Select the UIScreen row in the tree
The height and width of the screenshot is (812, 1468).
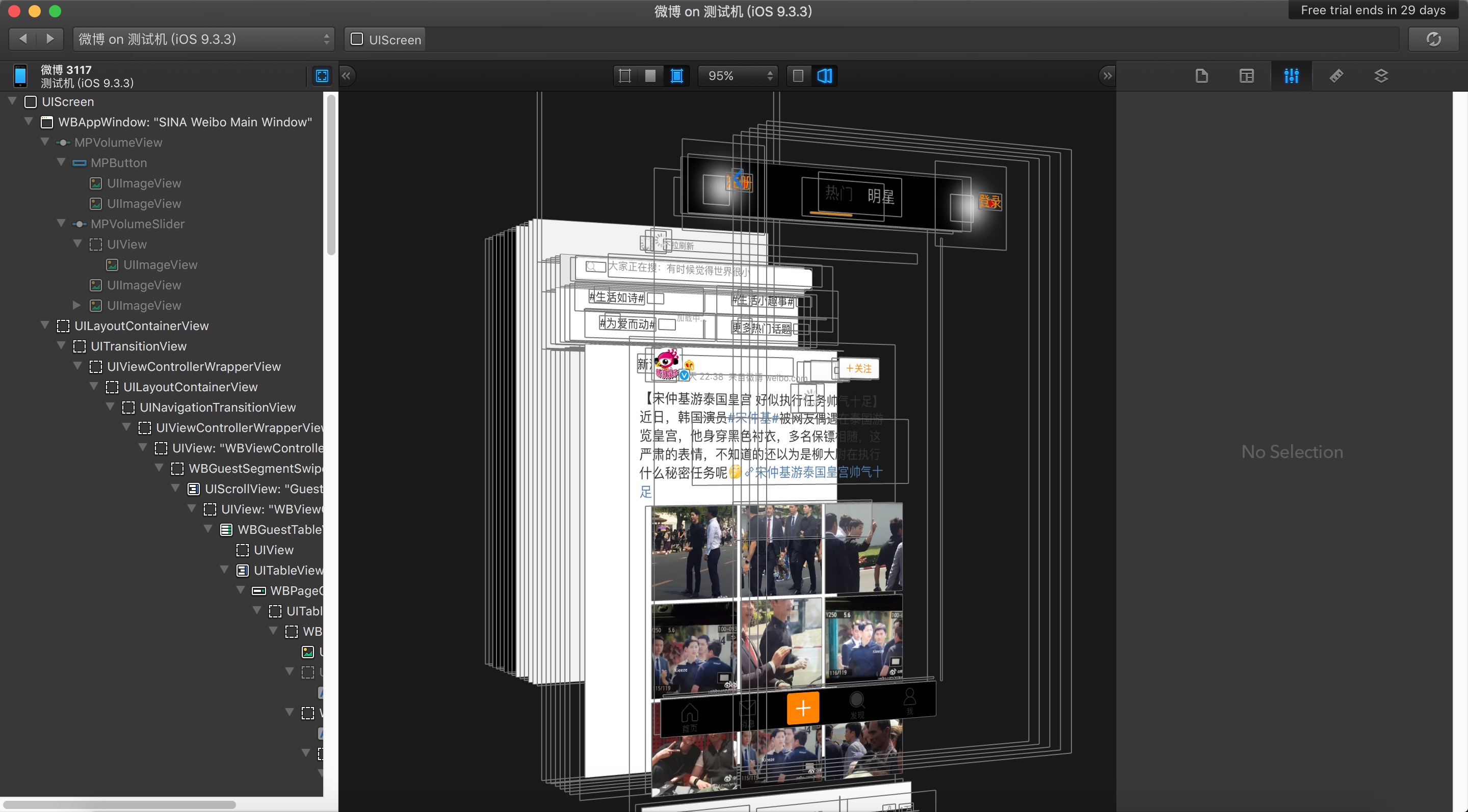pyautogui.click(x=162, y=102)
